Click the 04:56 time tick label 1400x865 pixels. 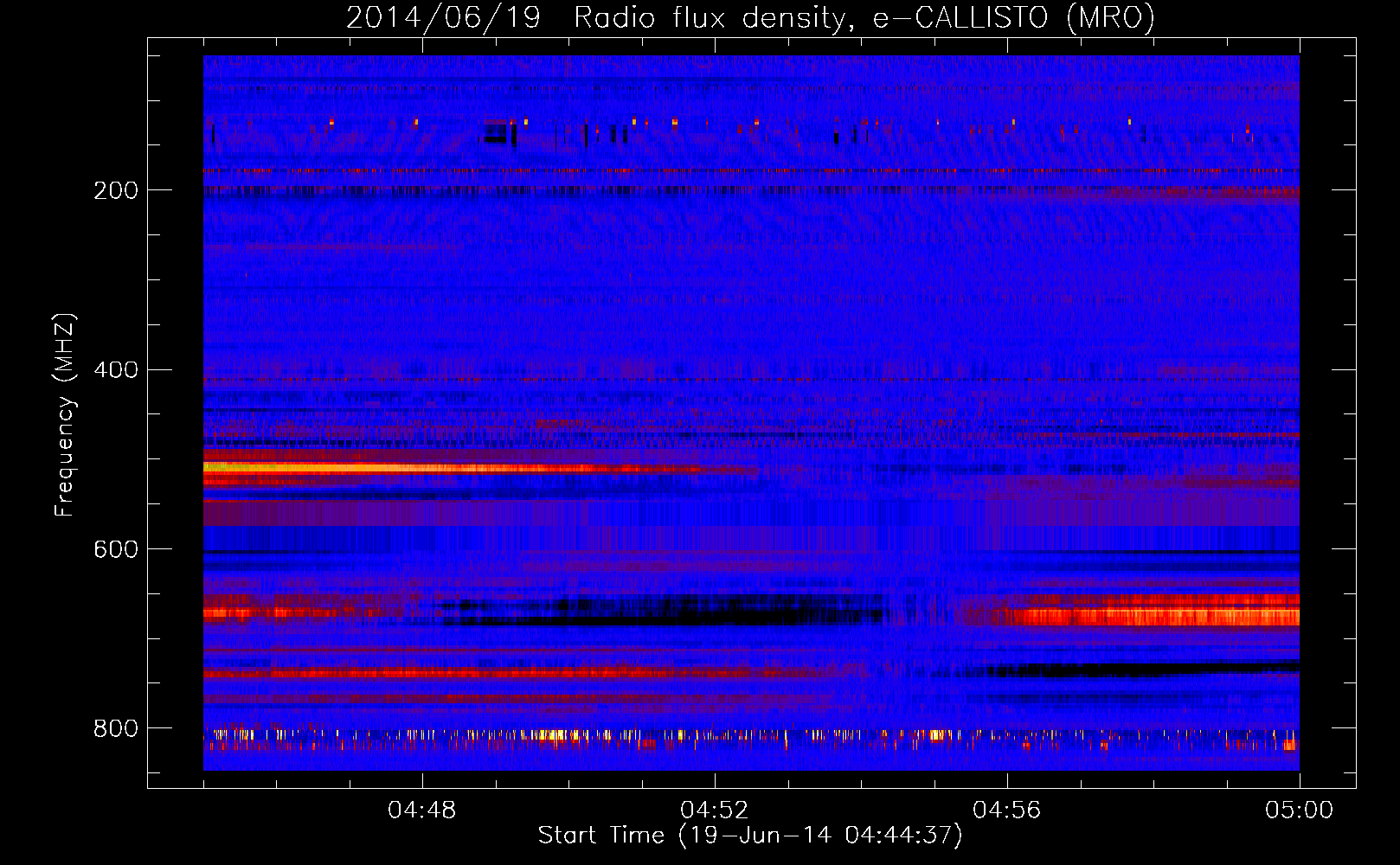tap(1007, 811)
